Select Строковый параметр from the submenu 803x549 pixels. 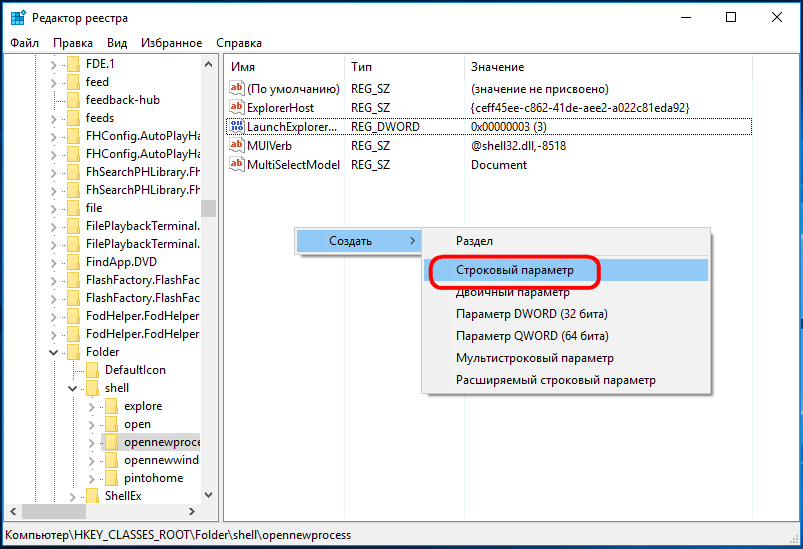tap(566, 270)
